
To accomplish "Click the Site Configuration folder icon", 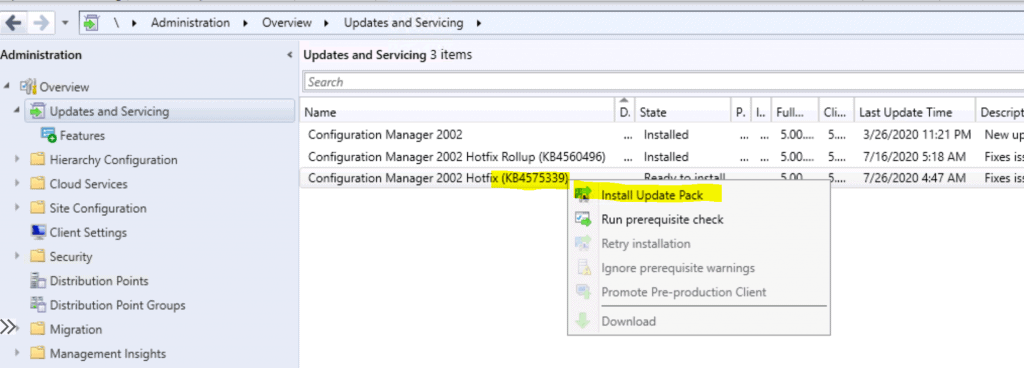I will click(x=38, y=208).
